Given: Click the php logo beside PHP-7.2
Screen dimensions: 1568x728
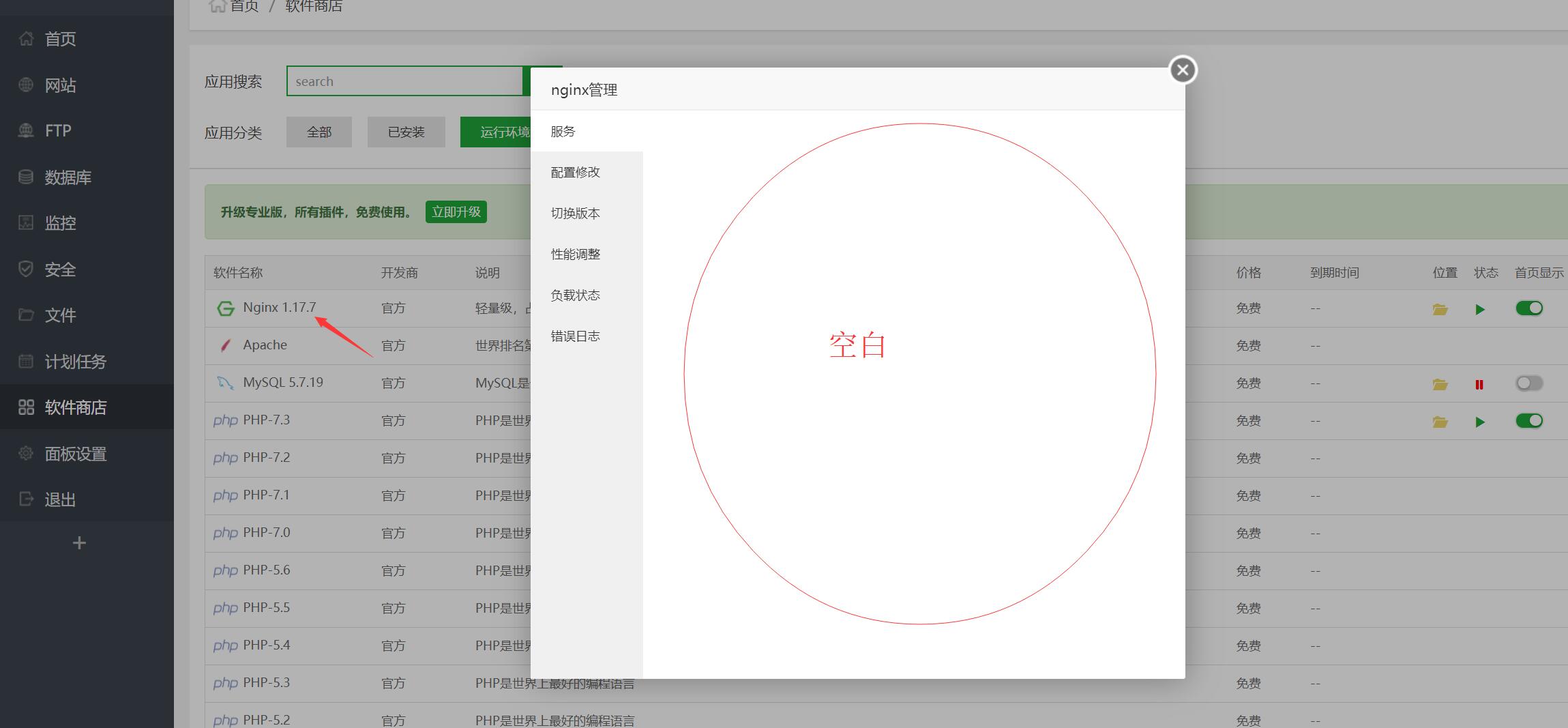Looking at the screenshot, I should click(225, 458).
